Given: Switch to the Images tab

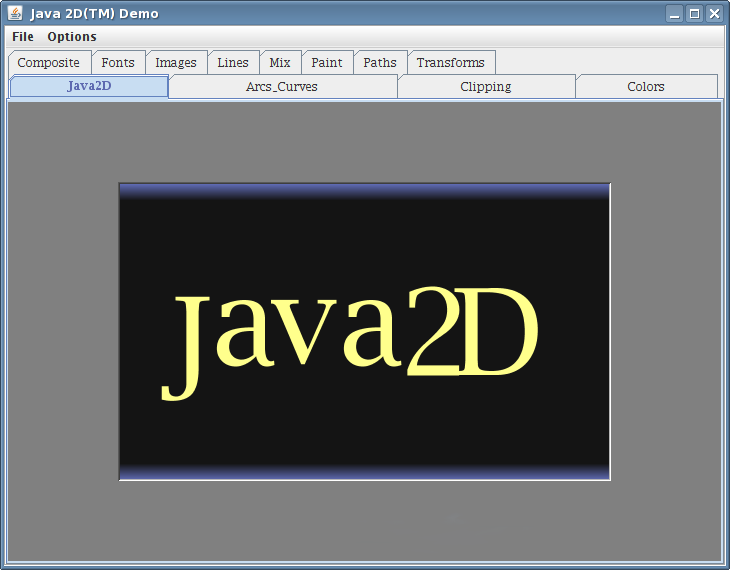Looking at the screenshot, I should [x=176, y=62].
